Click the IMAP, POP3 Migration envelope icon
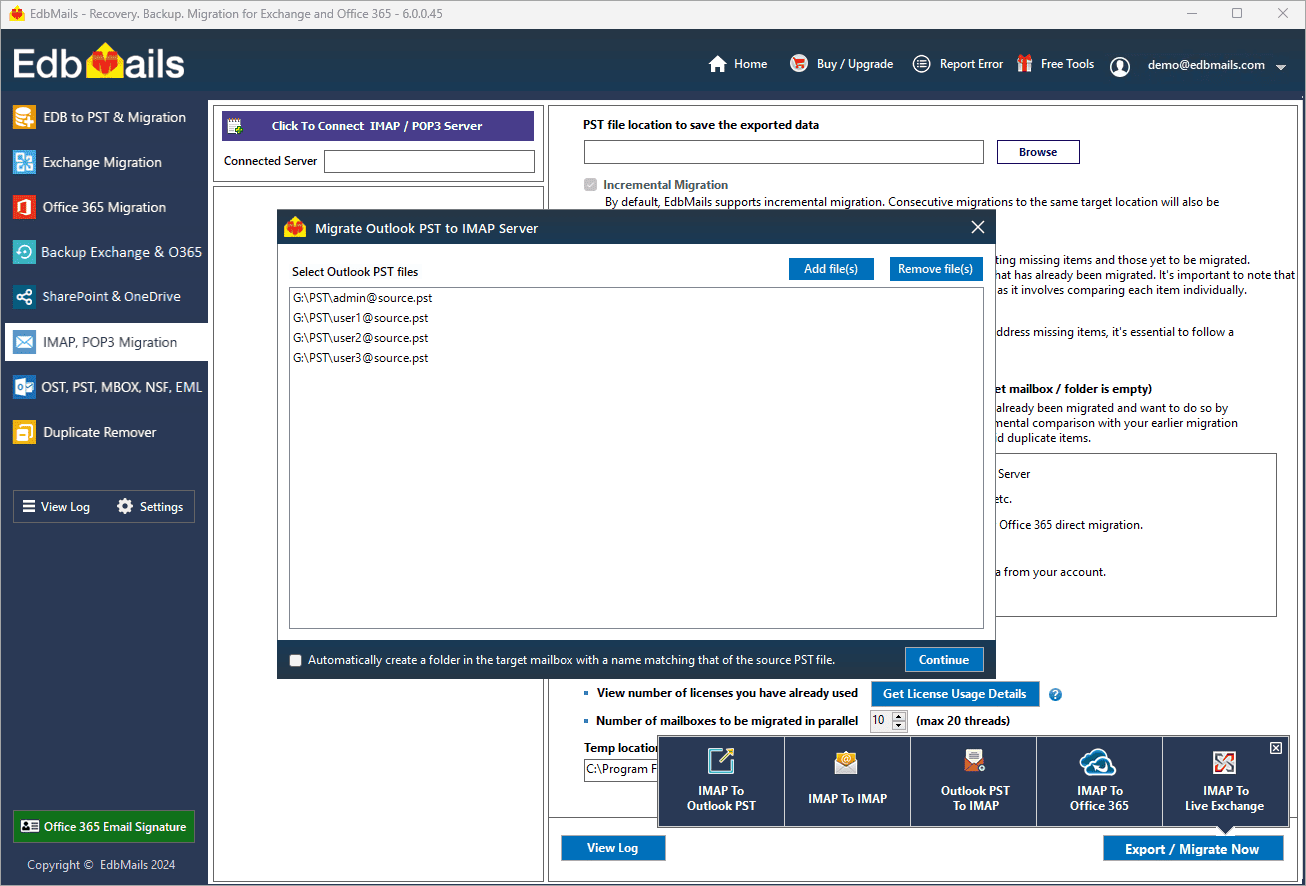The width and height of the screenshot is (1306, 886). coord(24,342)
